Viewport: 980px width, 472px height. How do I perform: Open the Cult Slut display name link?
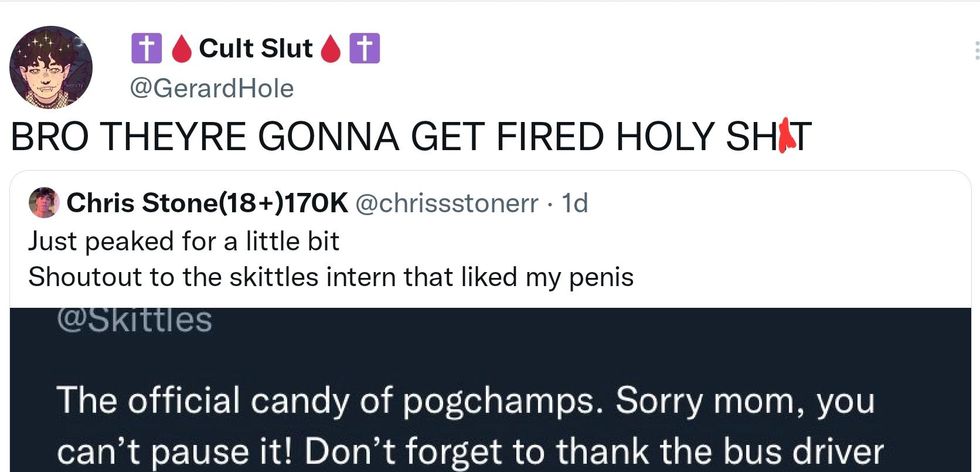(256, 48)
